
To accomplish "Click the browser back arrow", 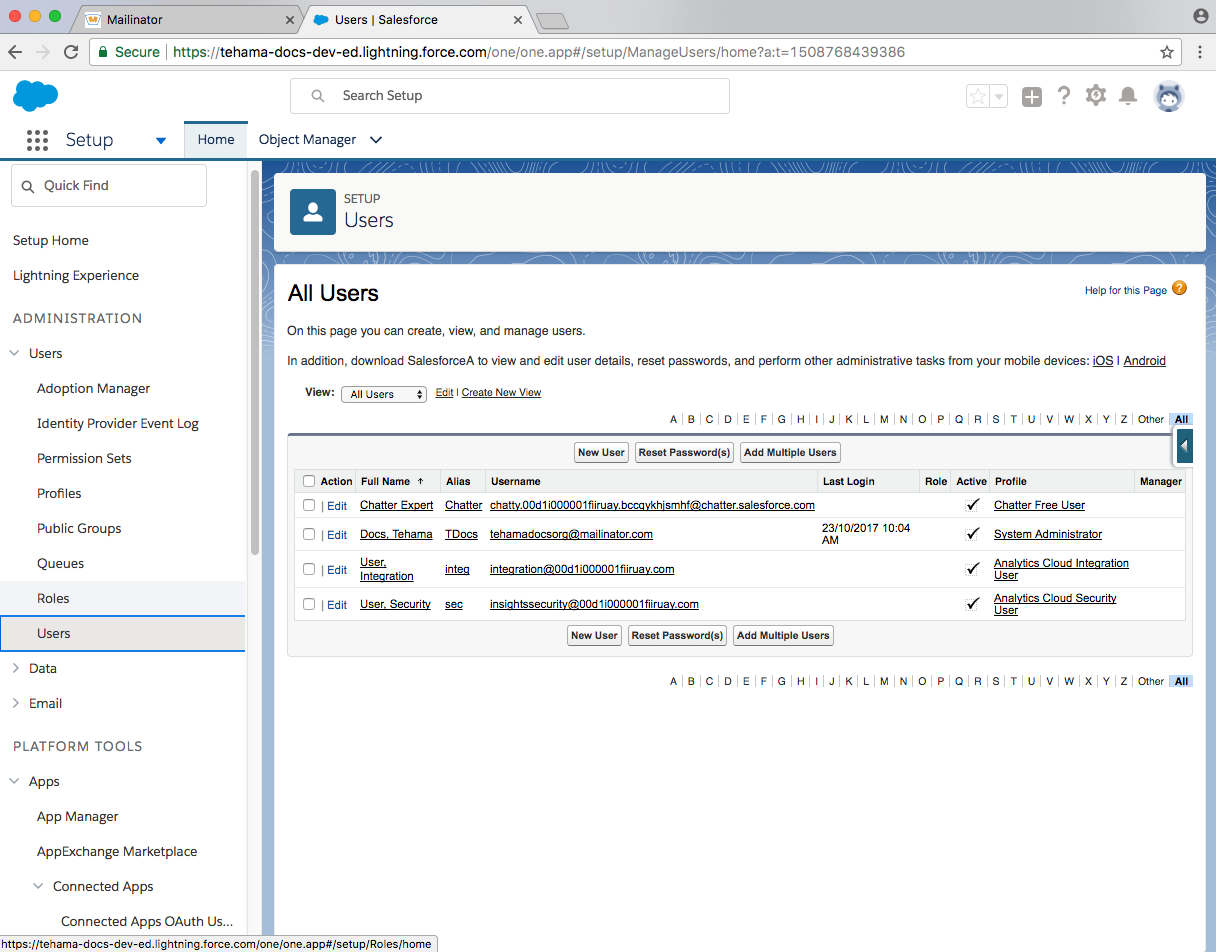I will click(x=15, y=52).
